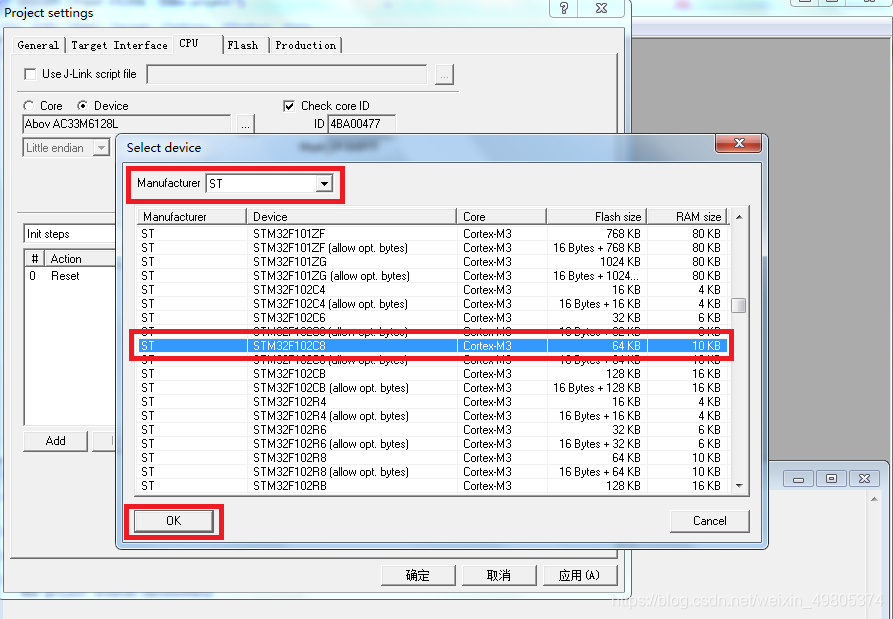This screenshot has height=619, width=893.
Task: Select STM32F102R6 (allow opt. bytes) row
Action: (432, 444)
